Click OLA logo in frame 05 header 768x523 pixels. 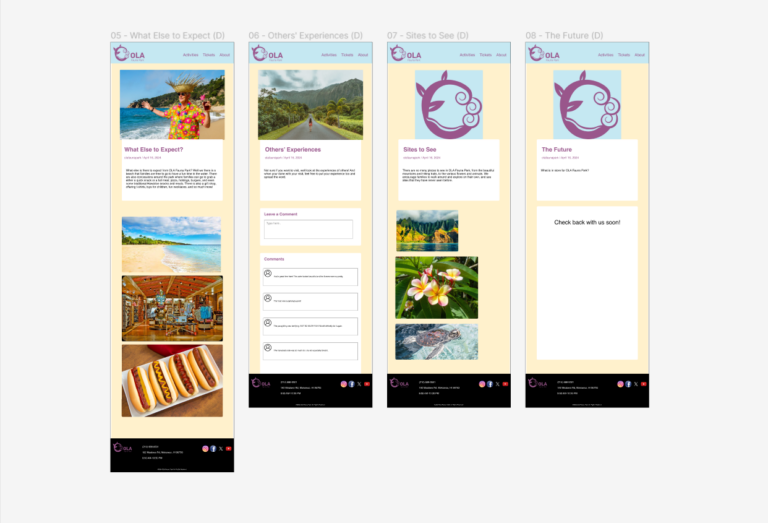[x=129, y=54]
